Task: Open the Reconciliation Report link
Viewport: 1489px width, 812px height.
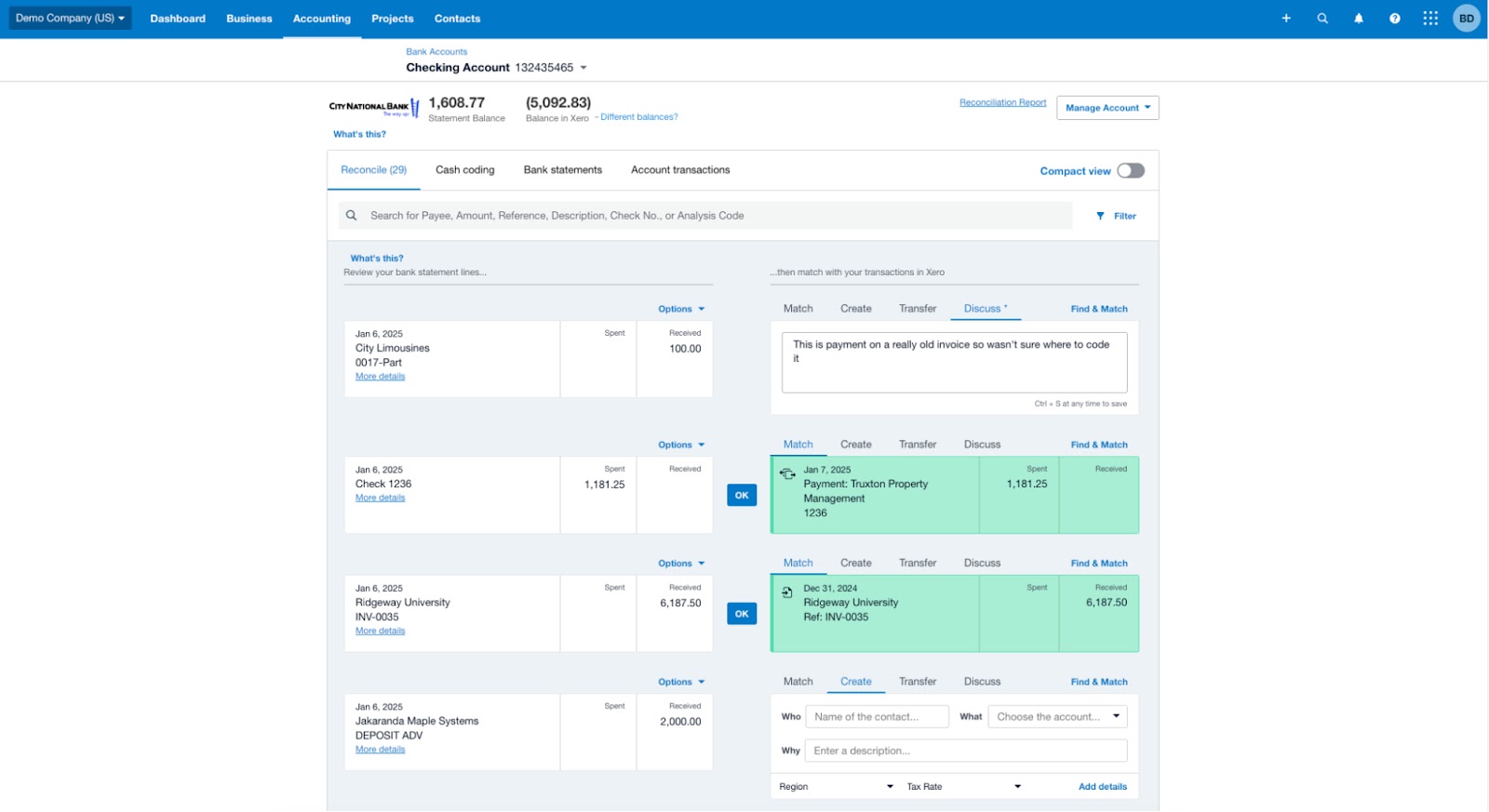Action: (1003, 103)
